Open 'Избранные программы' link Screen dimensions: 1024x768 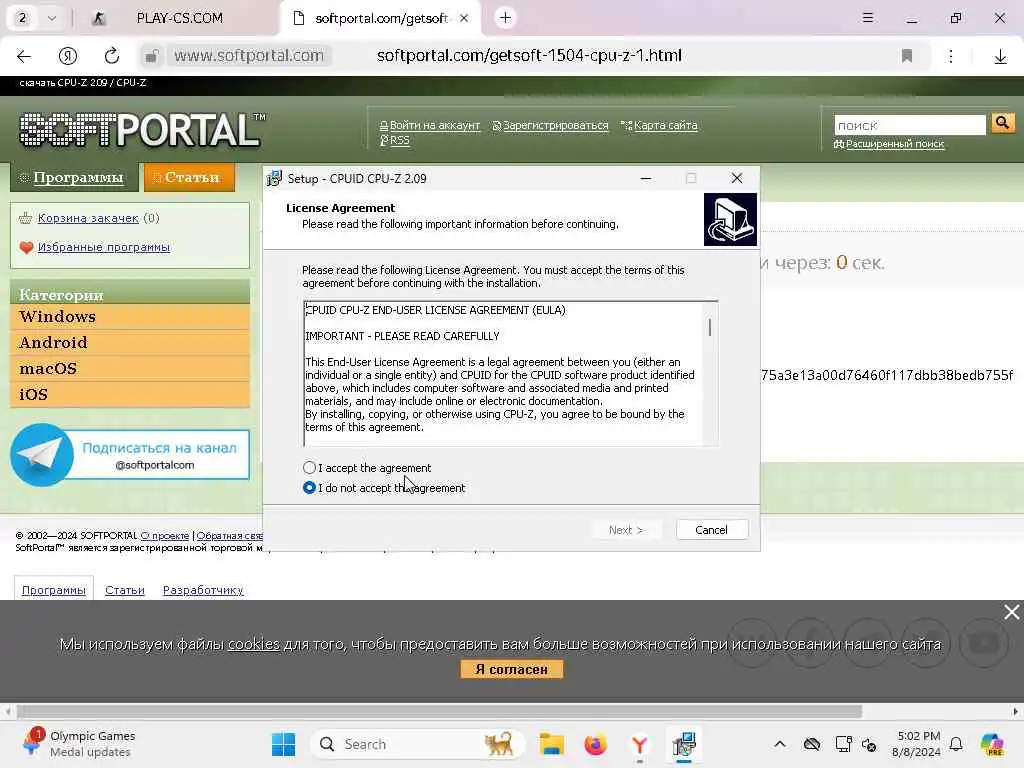[104, 247]
